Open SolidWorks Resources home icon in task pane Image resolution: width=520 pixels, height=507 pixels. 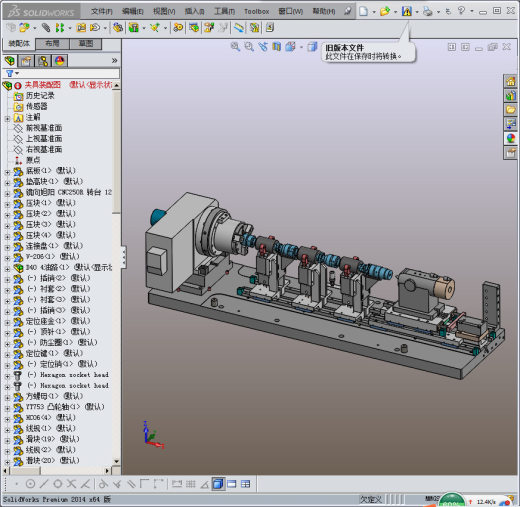click(510, 81)
